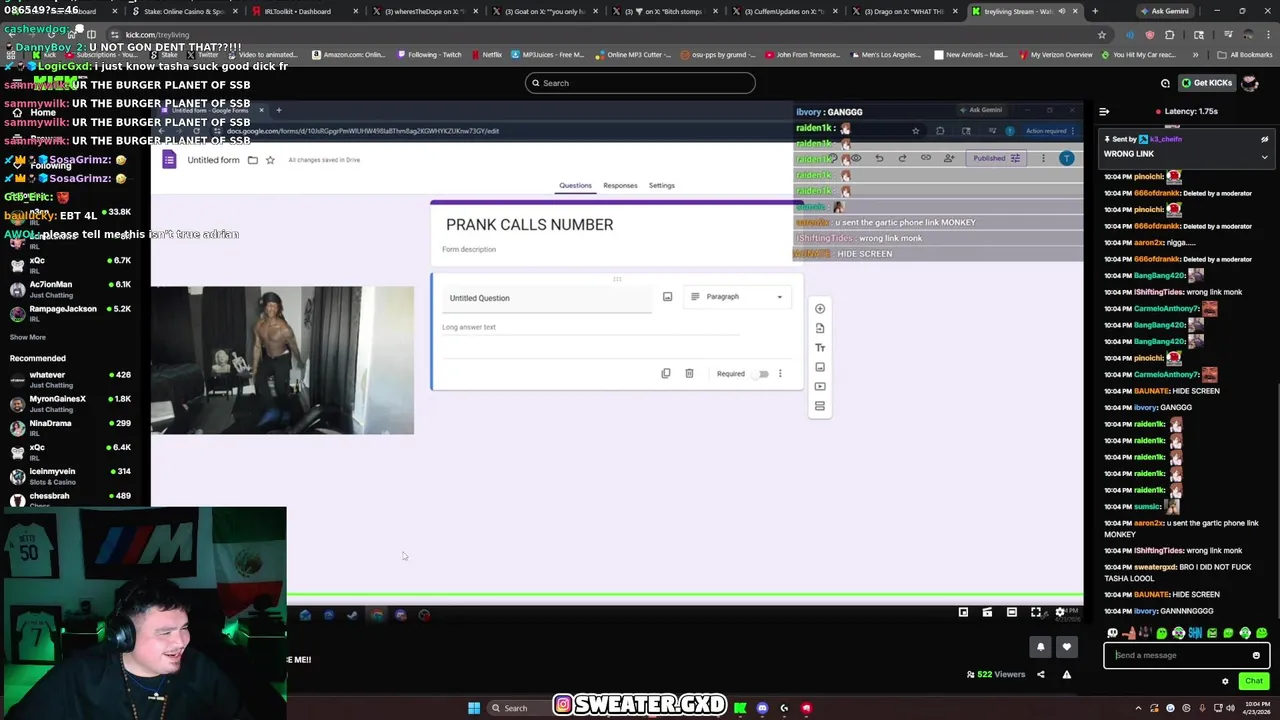Click the Import questions icon
Image resolution: width=1280 pixels, height=720 pixels.
[x=820, y=328]
